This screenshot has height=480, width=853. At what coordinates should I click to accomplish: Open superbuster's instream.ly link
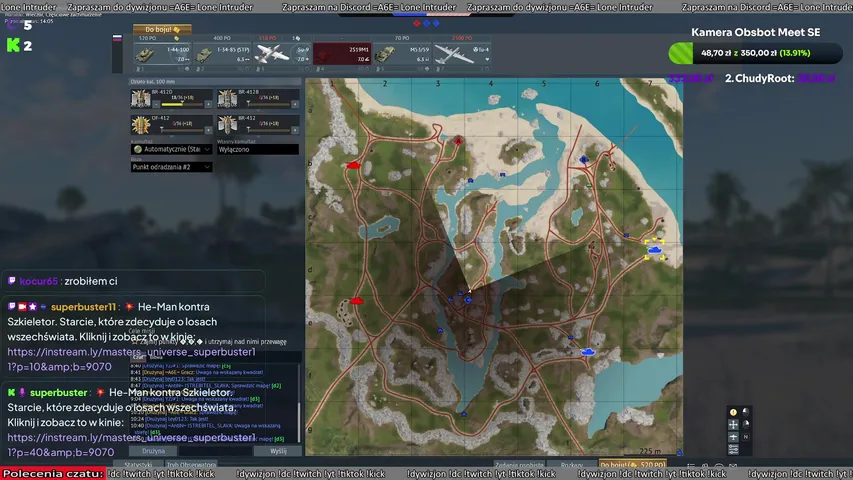pyautogui.click(x=131, y=445)
